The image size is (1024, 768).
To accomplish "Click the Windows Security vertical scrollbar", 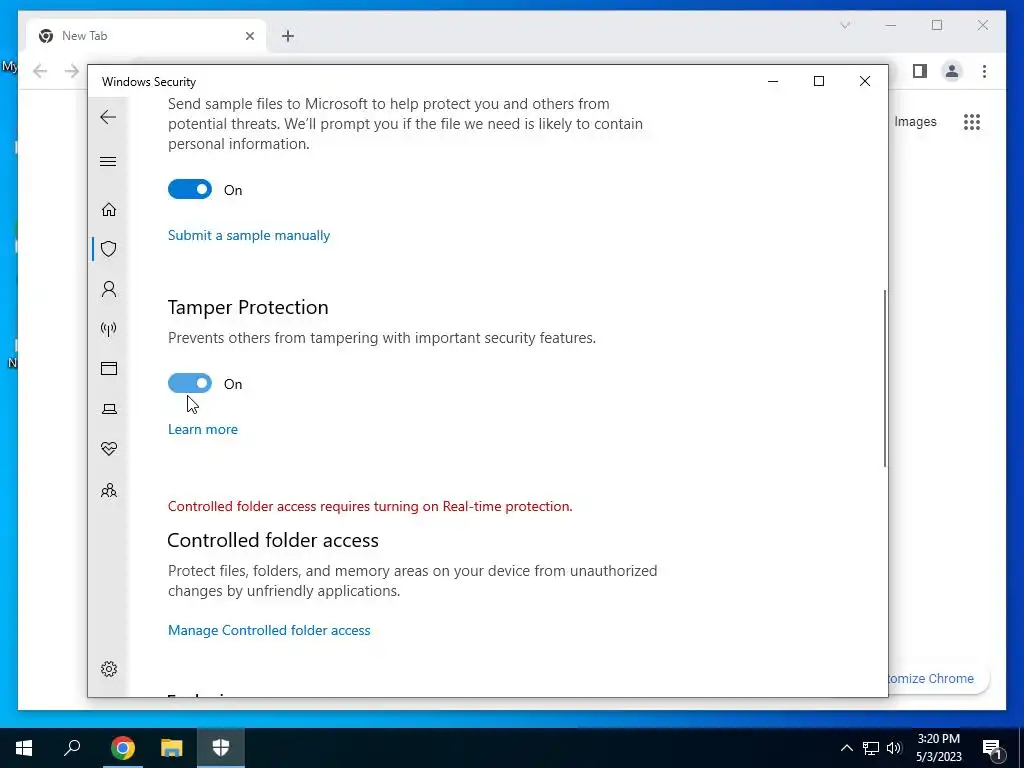I will tap(885, 379).
